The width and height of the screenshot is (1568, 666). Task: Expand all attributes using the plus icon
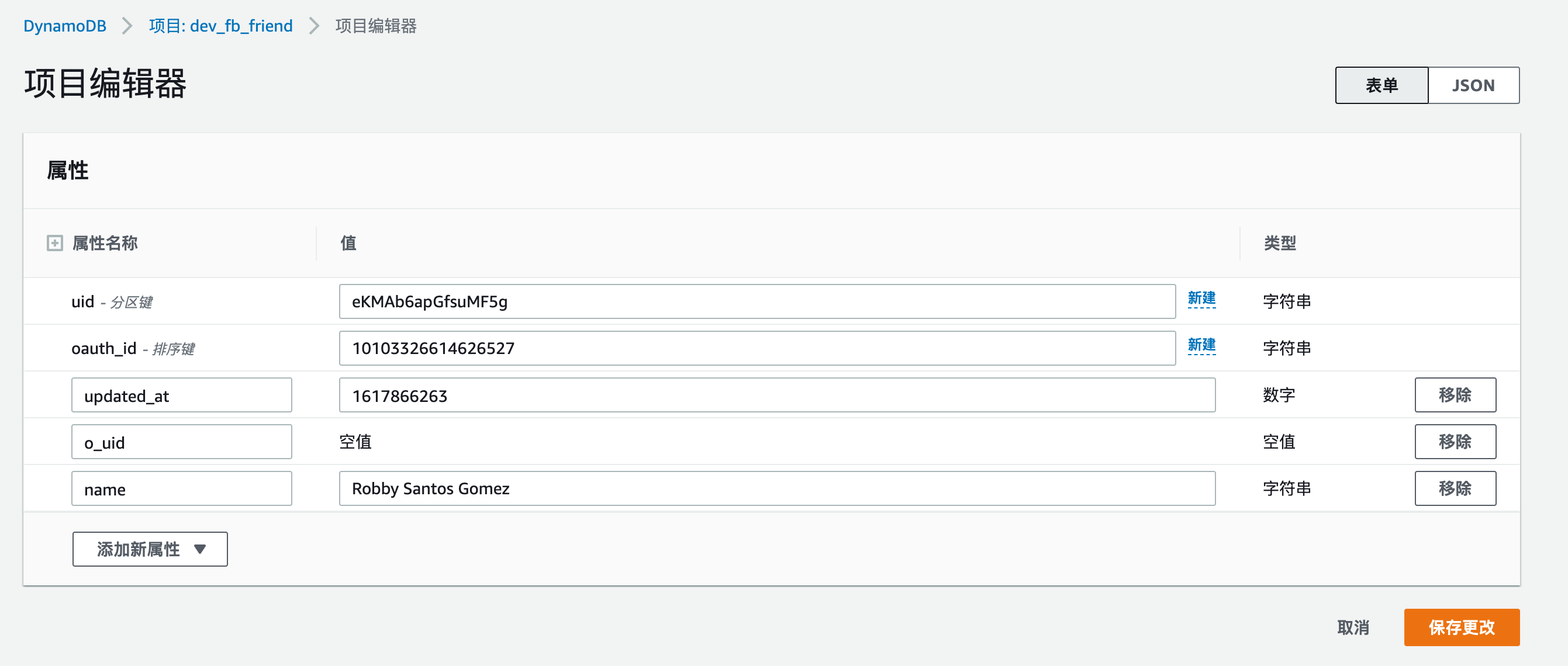[x=56, y=242]
